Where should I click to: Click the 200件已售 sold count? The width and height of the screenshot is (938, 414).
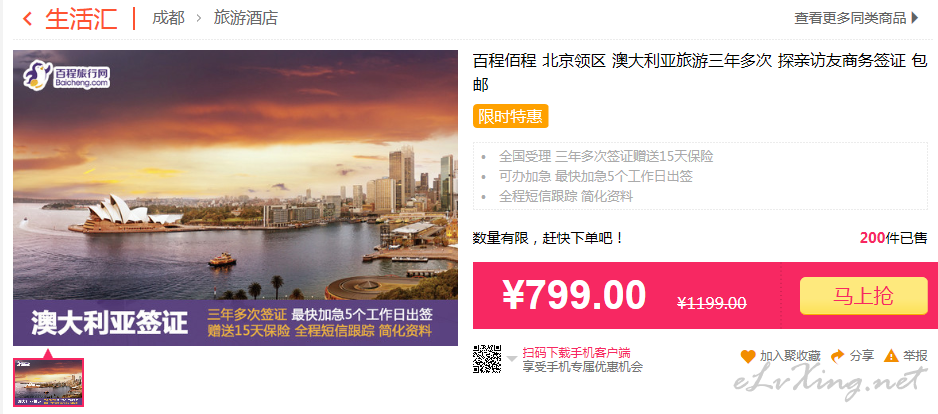[894, 238]
